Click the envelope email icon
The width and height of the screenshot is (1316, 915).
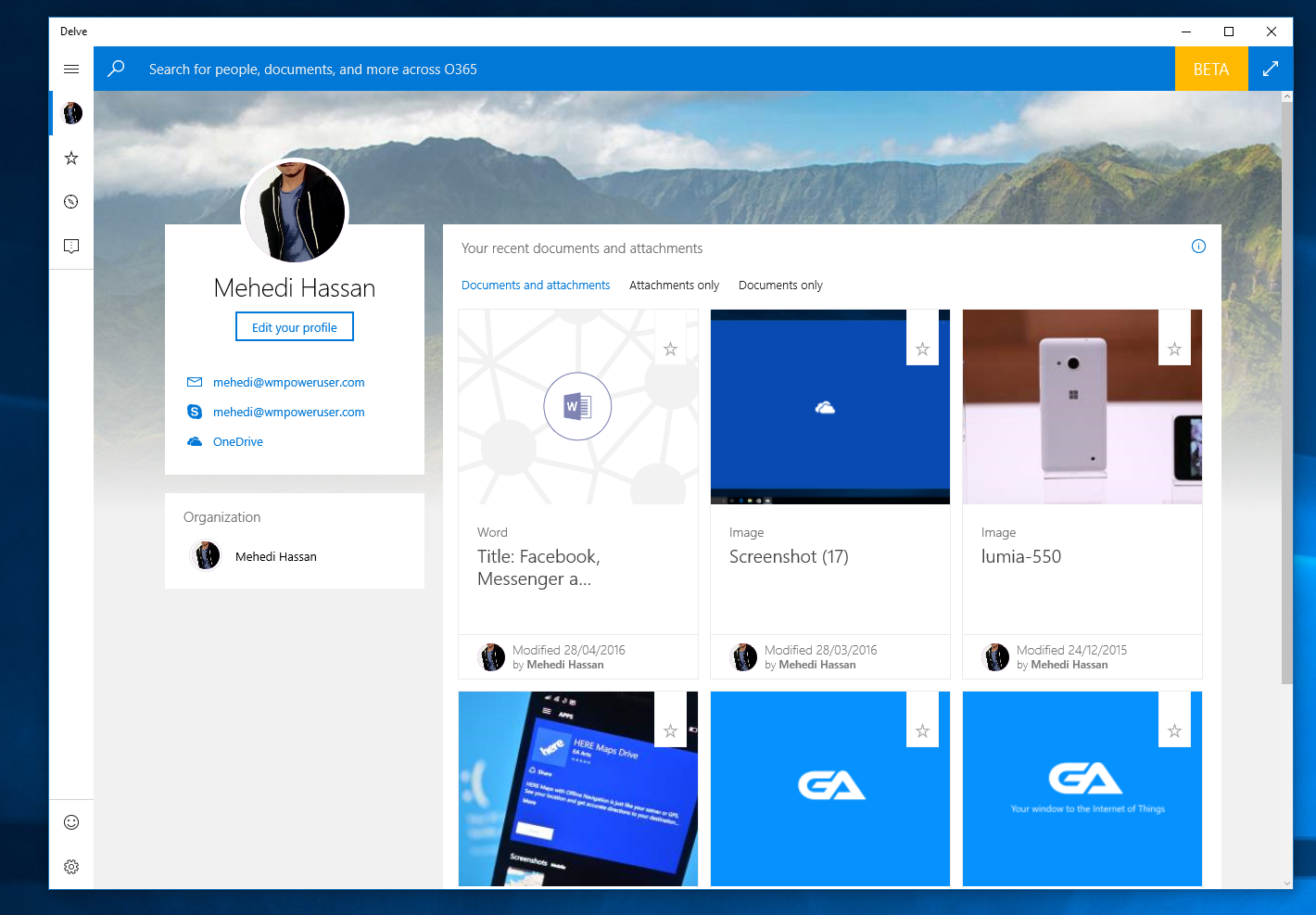pyautogui.click(x=195, y=382)
